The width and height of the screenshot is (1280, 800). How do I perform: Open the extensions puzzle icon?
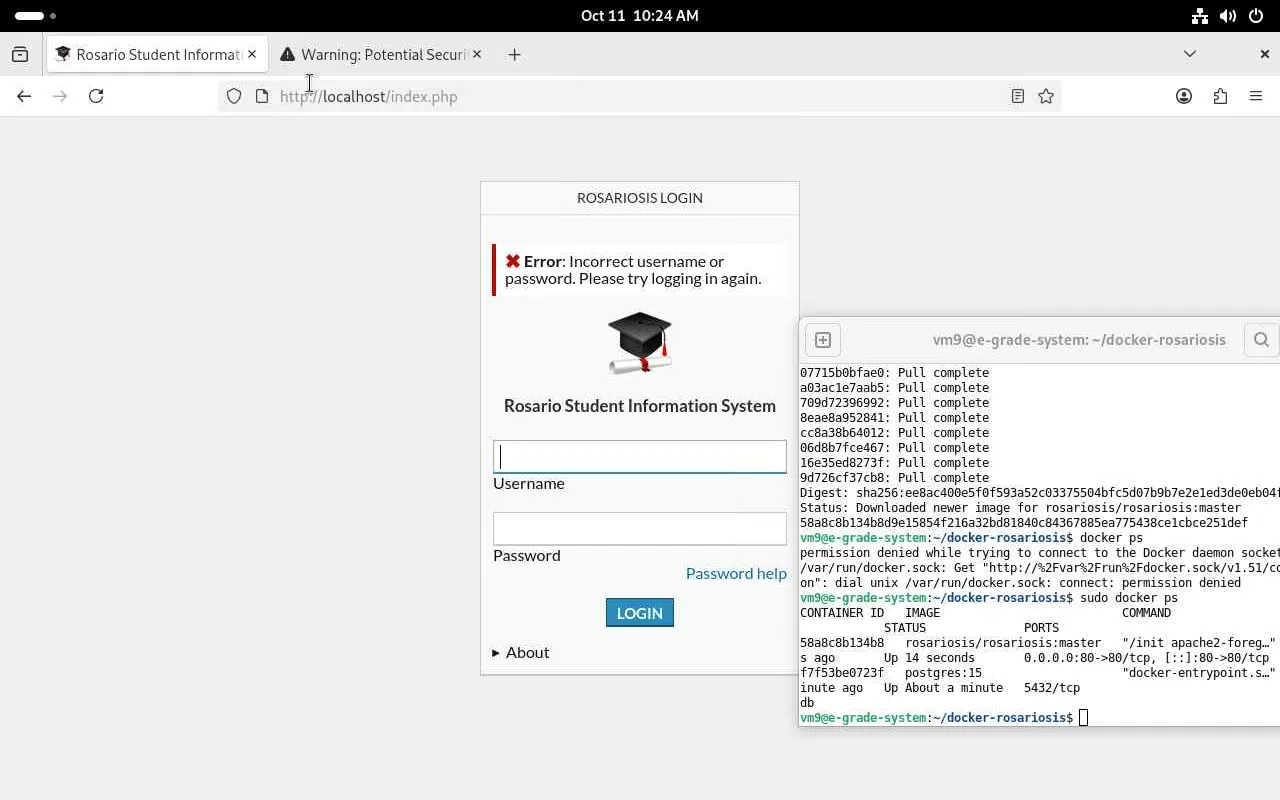tap(1220, 96)
